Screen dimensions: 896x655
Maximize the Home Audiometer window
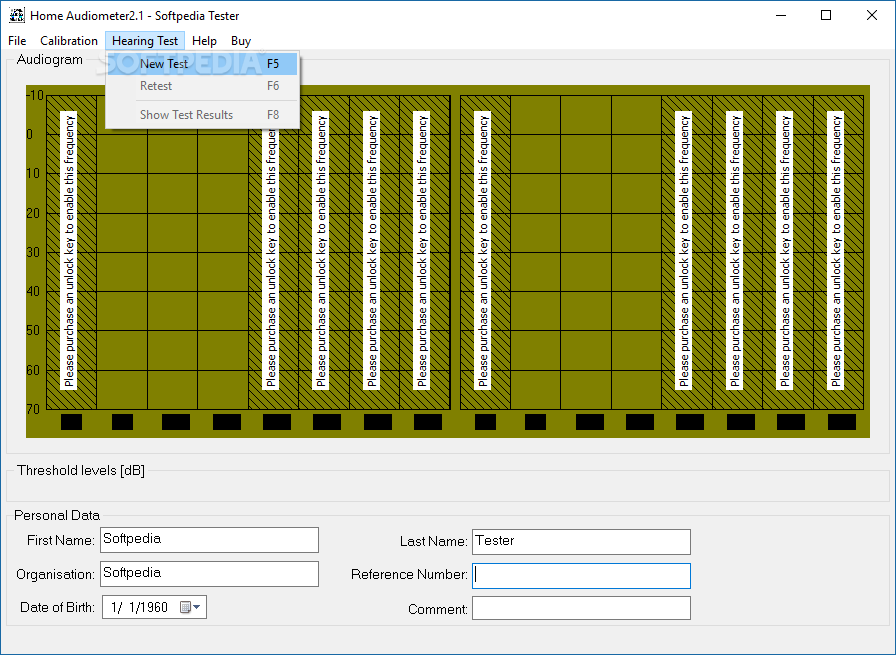click(826, 15)
